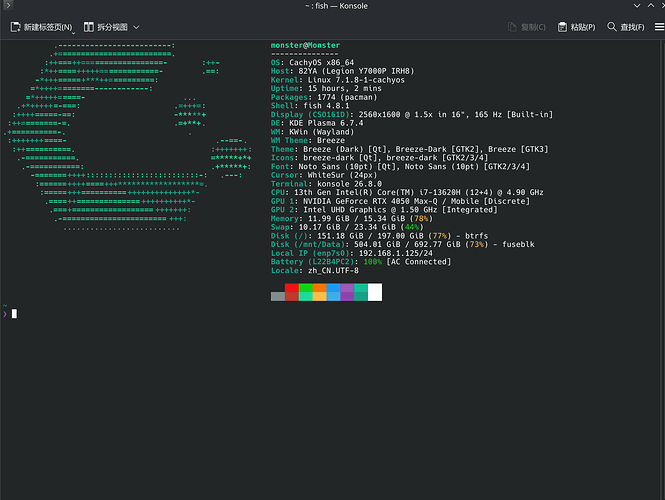Open a new tab with 新建标签页
This screenshot has height=500, width=665.
(x=42, y=27)
